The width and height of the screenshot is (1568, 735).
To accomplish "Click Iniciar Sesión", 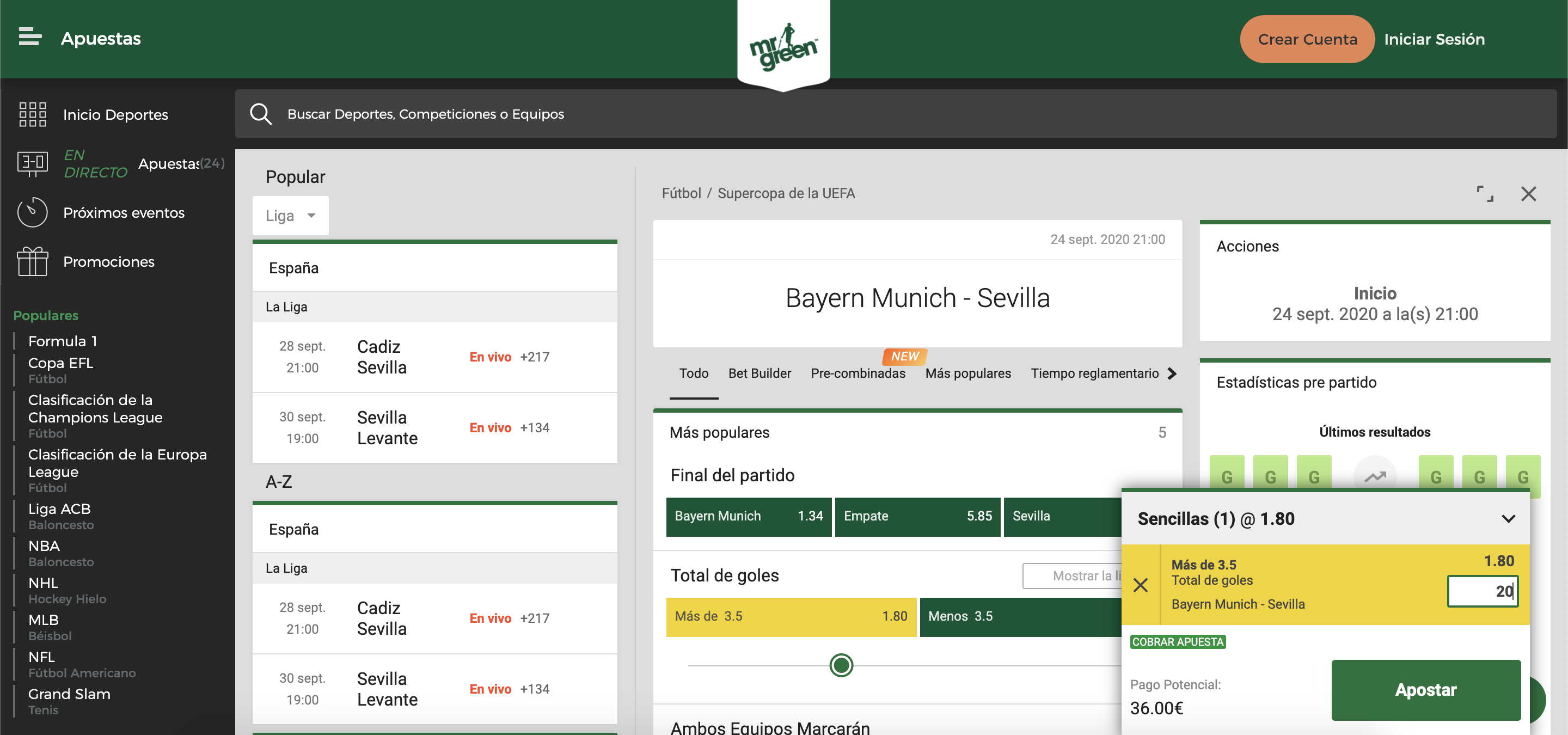I will pos(1434,39).
